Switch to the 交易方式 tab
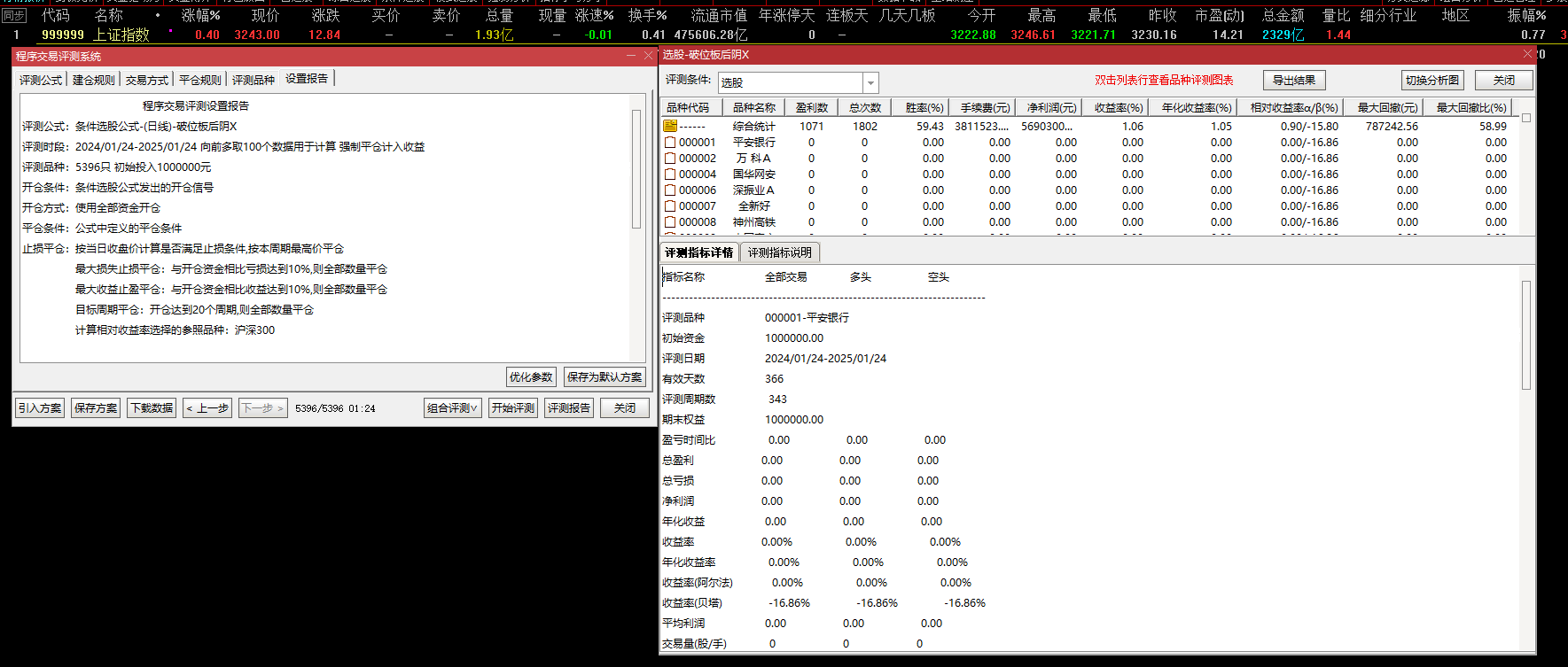This screenshot has height=667, width=1568. (x=147, y=80)
